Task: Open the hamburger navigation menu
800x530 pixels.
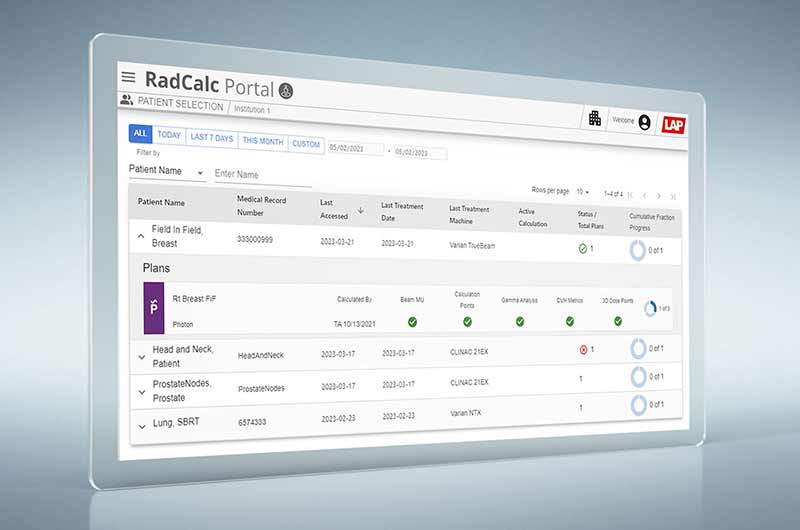Action: click(129, 77)
